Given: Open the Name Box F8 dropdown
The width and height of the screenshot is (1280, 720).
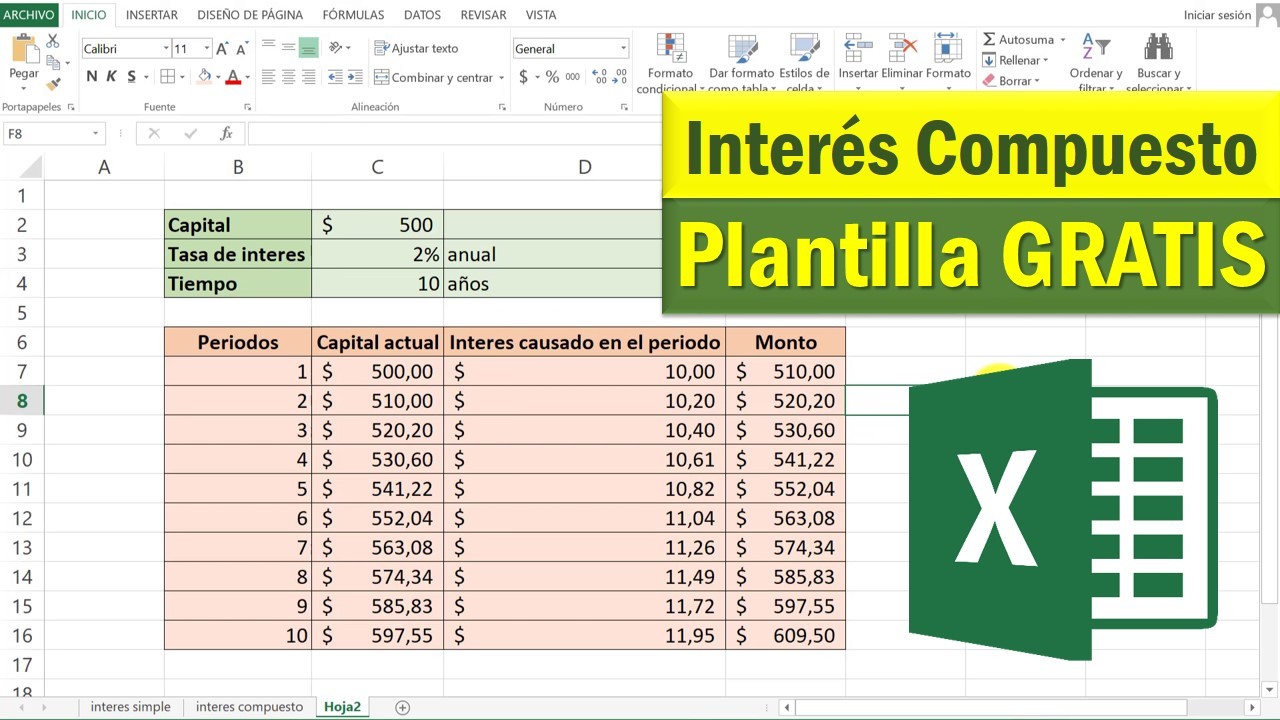Looking at the screenshot, I should [96, 133].
